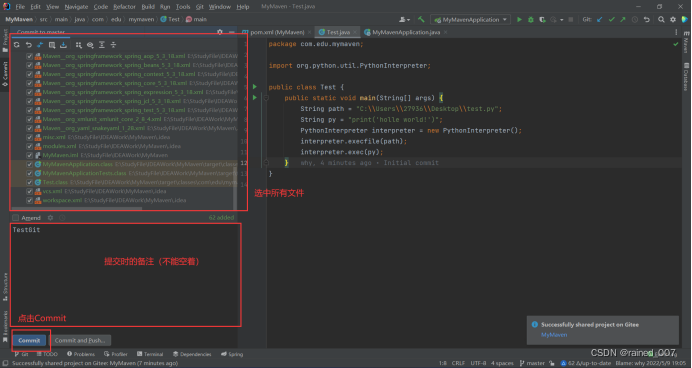Click the run gutter arrow next to class Test
Viewport: 692px width, 368px height.
255,87
